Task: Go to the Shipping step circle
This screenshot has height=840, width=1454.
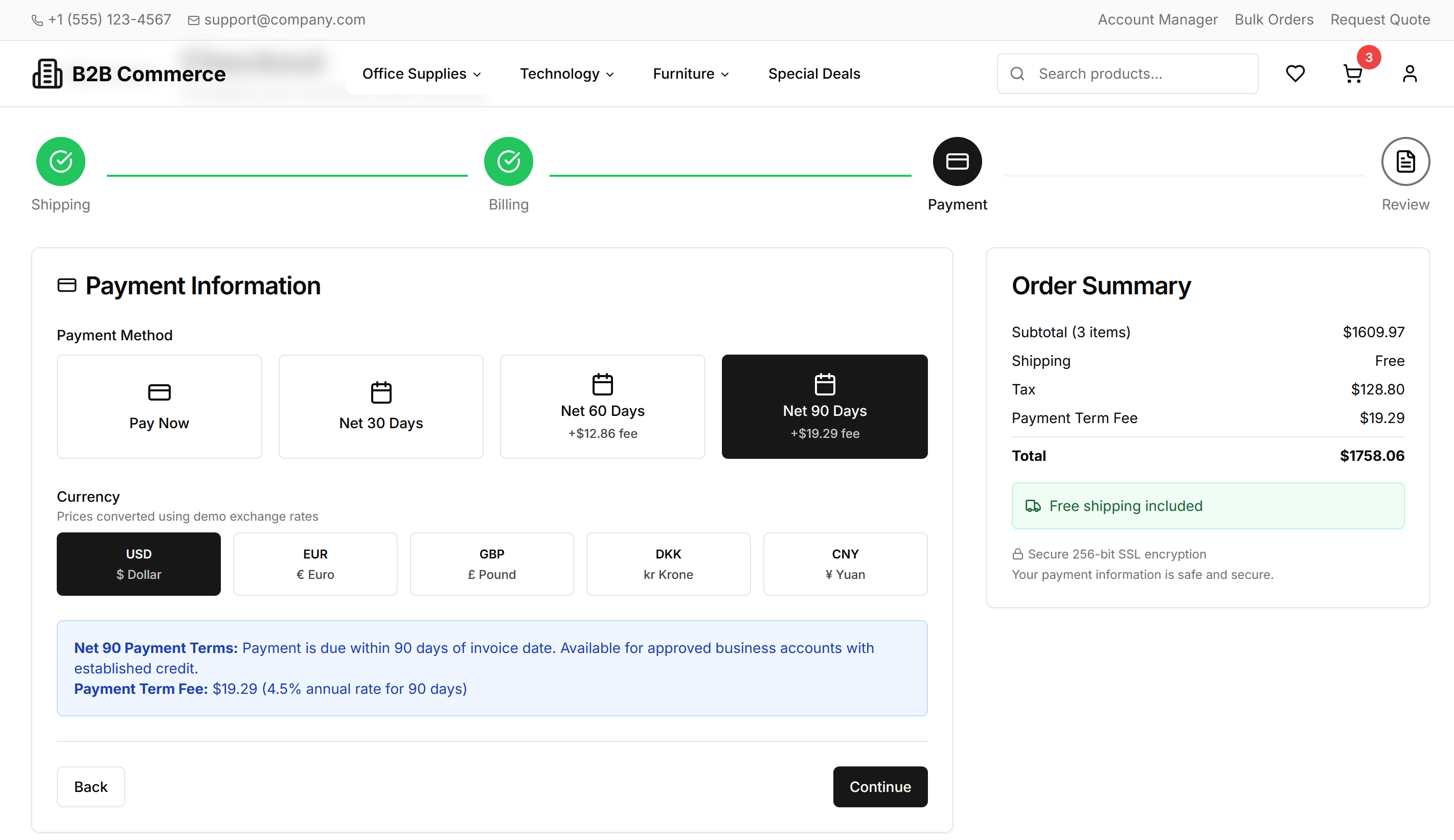Action: (x=60, y=161)
